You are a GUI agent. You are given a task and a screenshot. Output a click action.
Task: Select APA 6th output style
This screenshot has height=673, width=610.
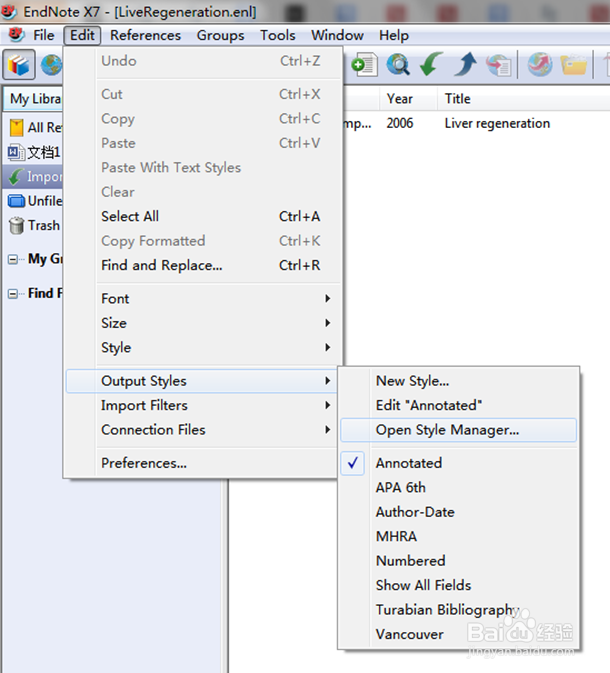point(458,488)
